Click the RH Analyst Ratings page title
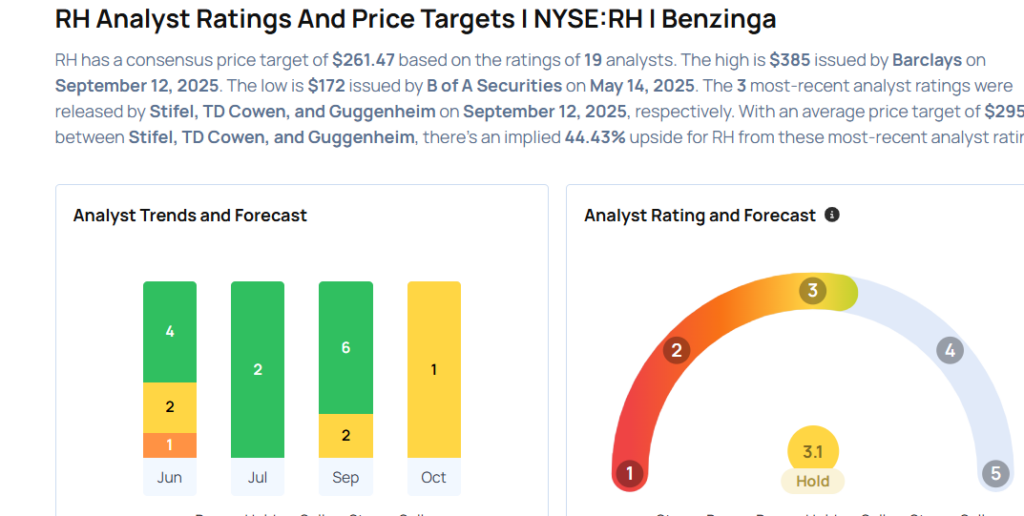This screenshot has height=516, width=1024. tap(415, 19)
